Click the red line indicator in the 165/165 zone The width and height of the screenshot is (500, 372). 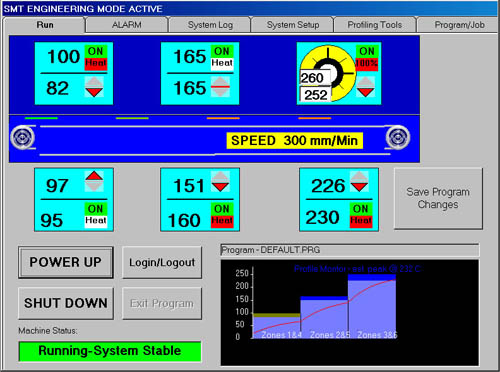pyautogui.click(x=220, y=87)
